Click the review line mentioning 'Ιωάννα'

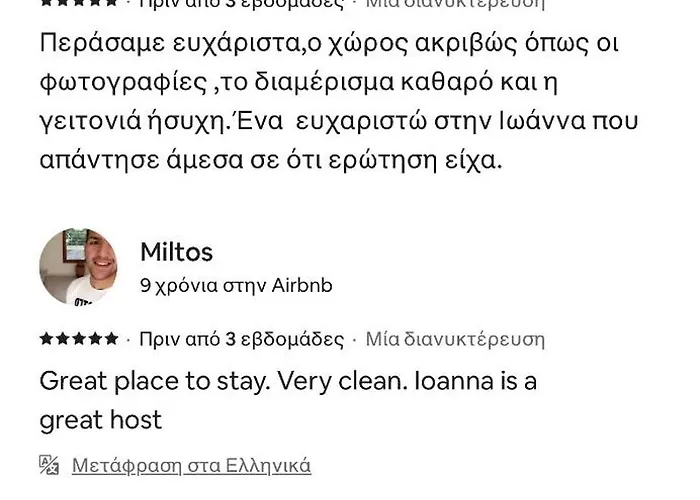pyautogui.click(x=339, y=121)
